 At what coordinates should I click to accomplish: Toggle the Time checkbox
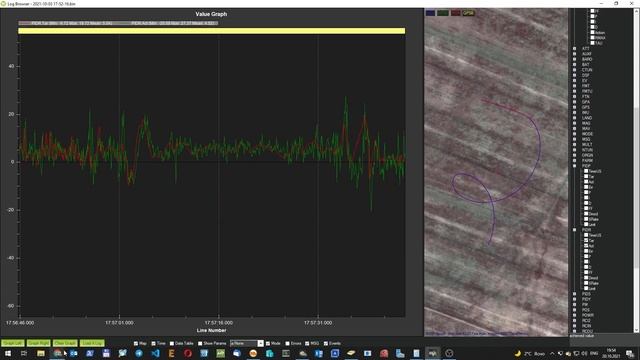(x=153, y=343)
